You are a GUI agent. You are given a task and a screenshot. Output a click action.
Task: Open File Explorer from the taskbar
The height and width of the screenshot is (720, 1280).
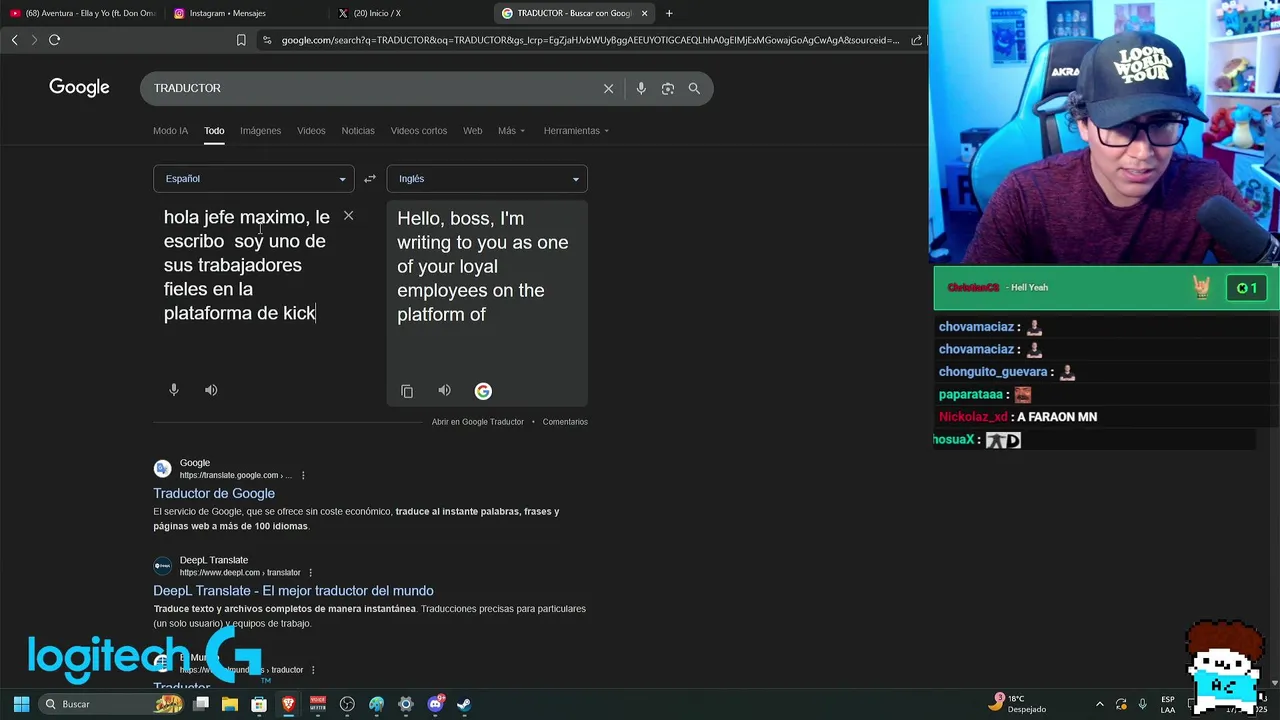tap(230, 704)
